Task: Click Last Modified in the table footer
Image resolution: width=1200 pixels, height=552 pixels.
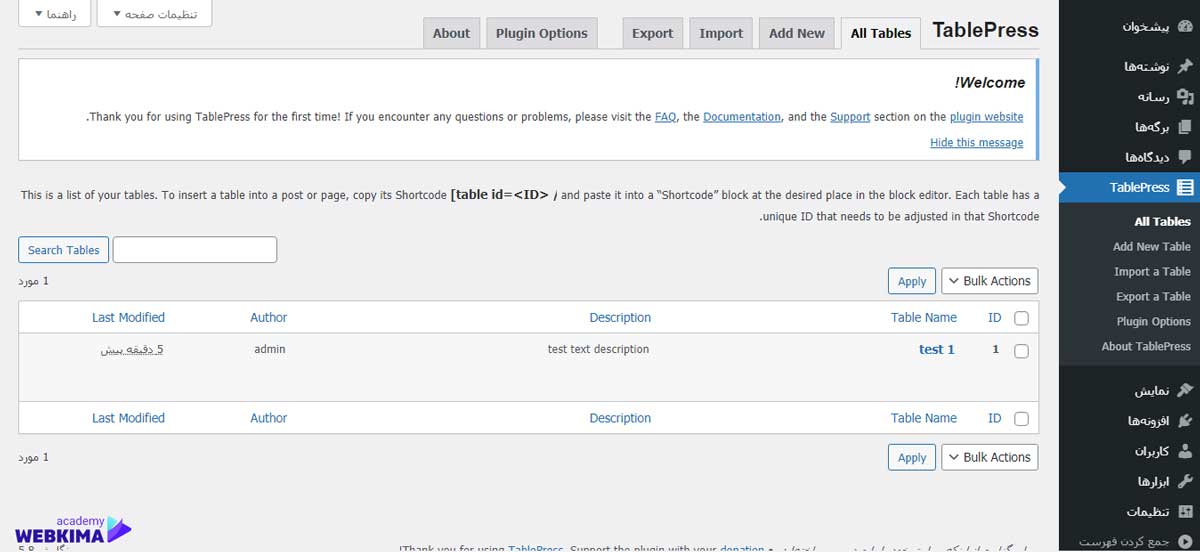Action: pyautogui.click(x=128, y=419)
